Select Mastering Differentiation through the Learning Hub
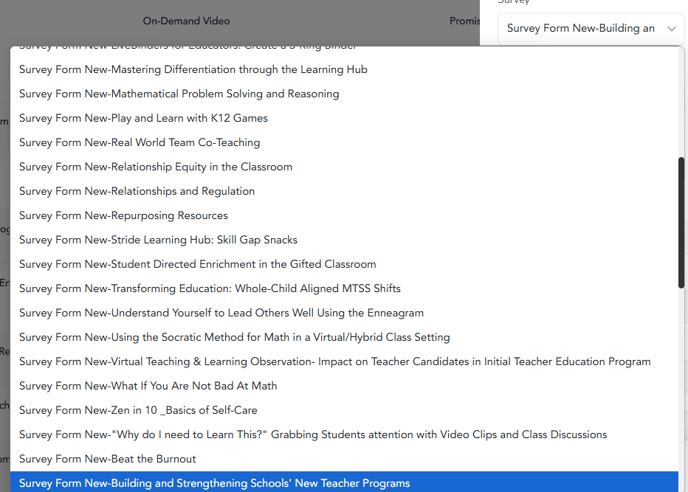Viewport: 688px width, 492px height. point(344,69)
